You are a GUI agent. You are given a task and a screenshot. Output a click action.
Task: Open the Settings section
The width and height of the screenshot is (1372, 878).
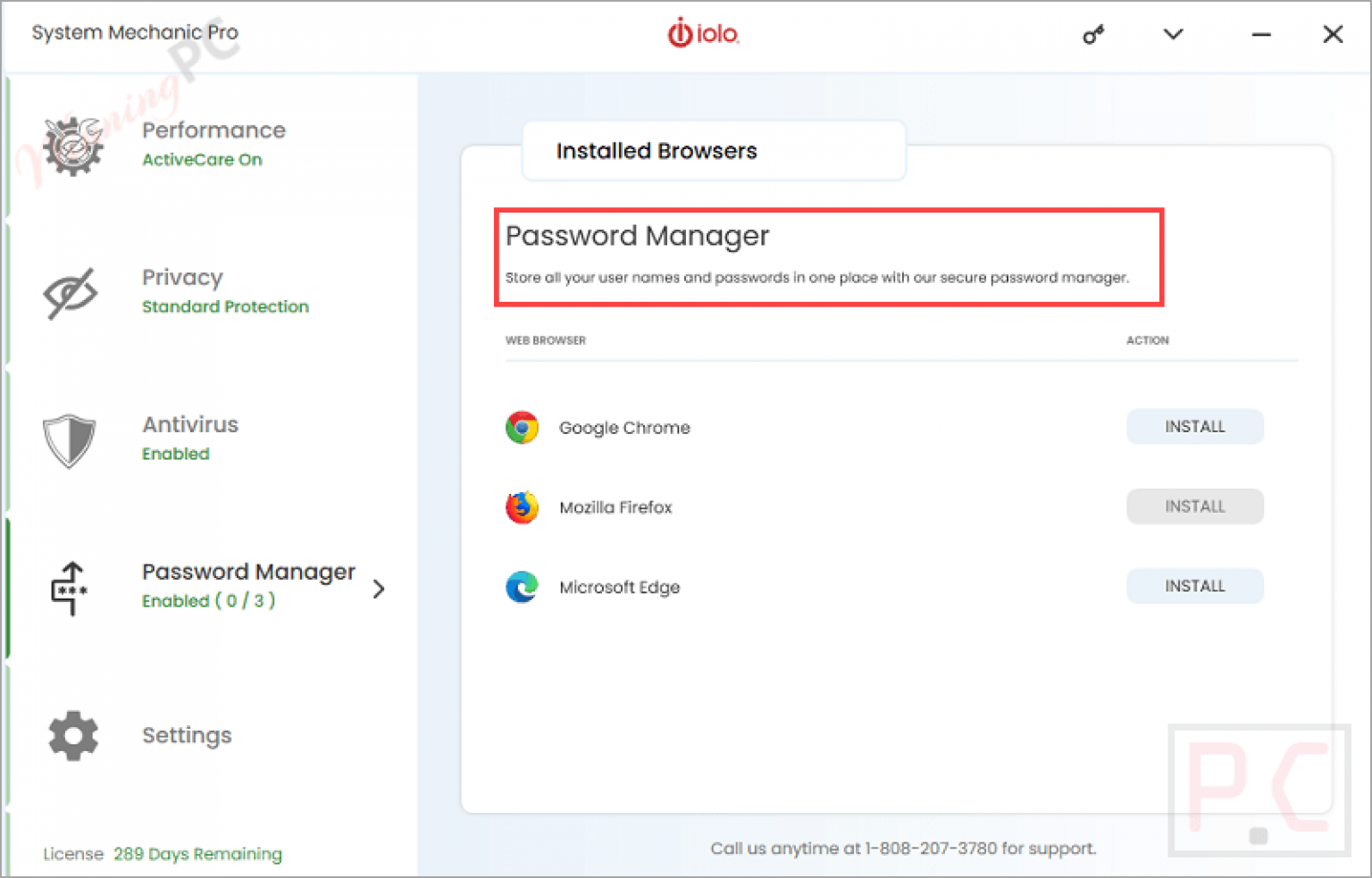tap(187, 735)
